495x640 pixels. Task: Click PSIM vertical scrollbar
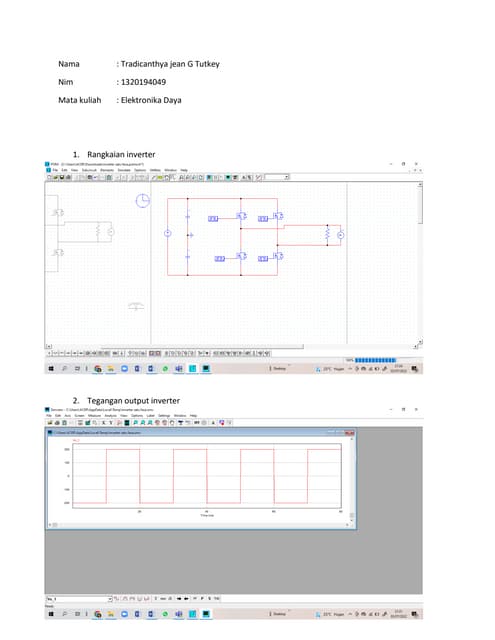tap(420, 261)
